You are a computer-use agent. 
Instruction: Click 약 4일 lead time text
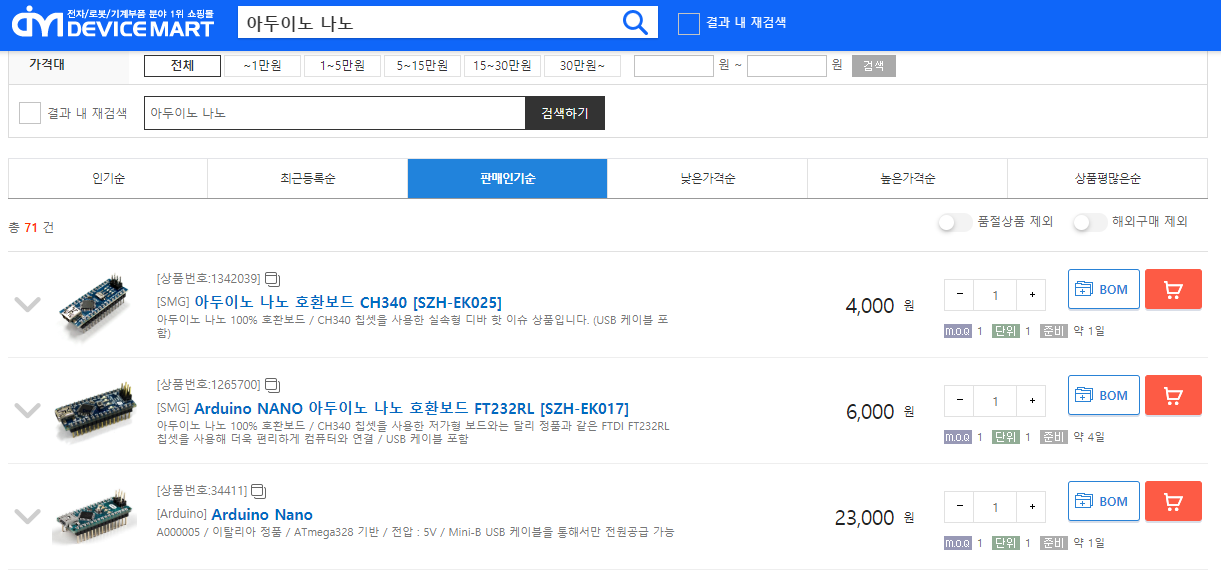pos(1090,437)
